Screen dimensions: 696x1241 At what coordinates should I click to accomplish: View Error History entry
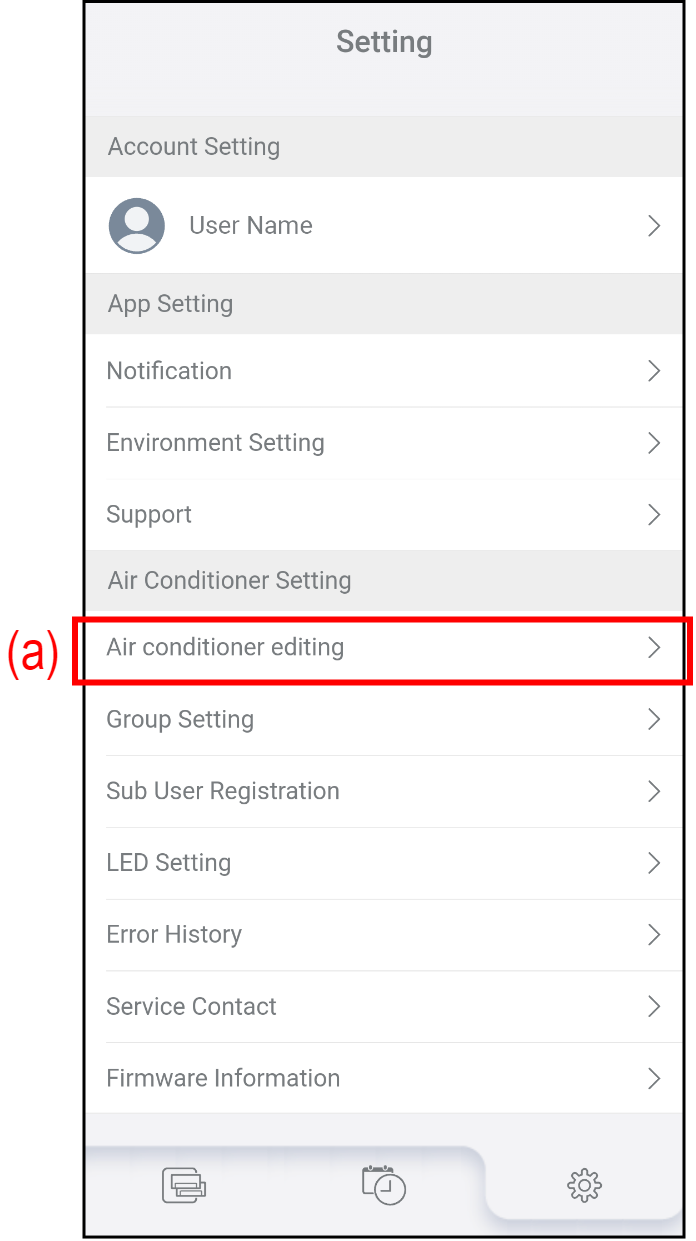click(174, 935)
